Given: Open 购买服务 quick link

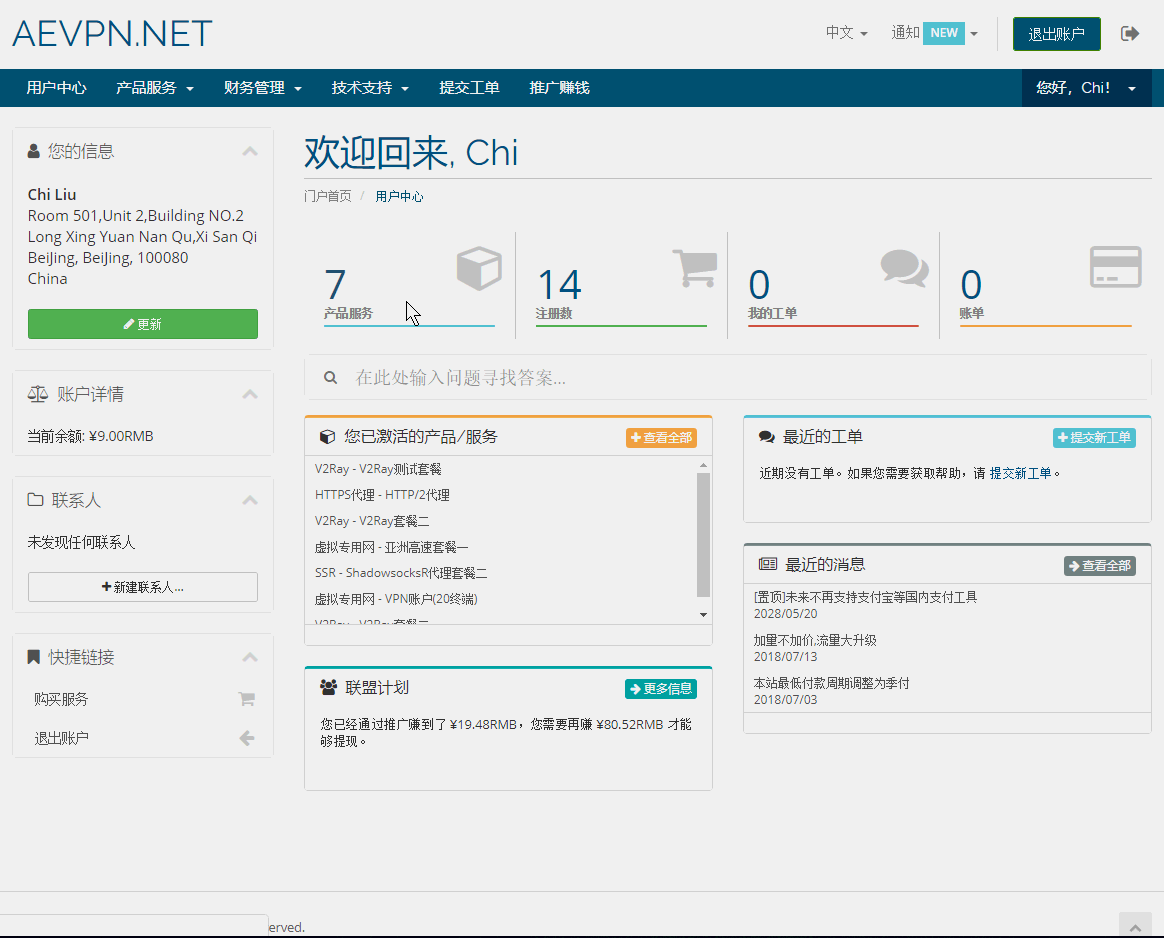Looking at the screenshot, I should point(144,699).
